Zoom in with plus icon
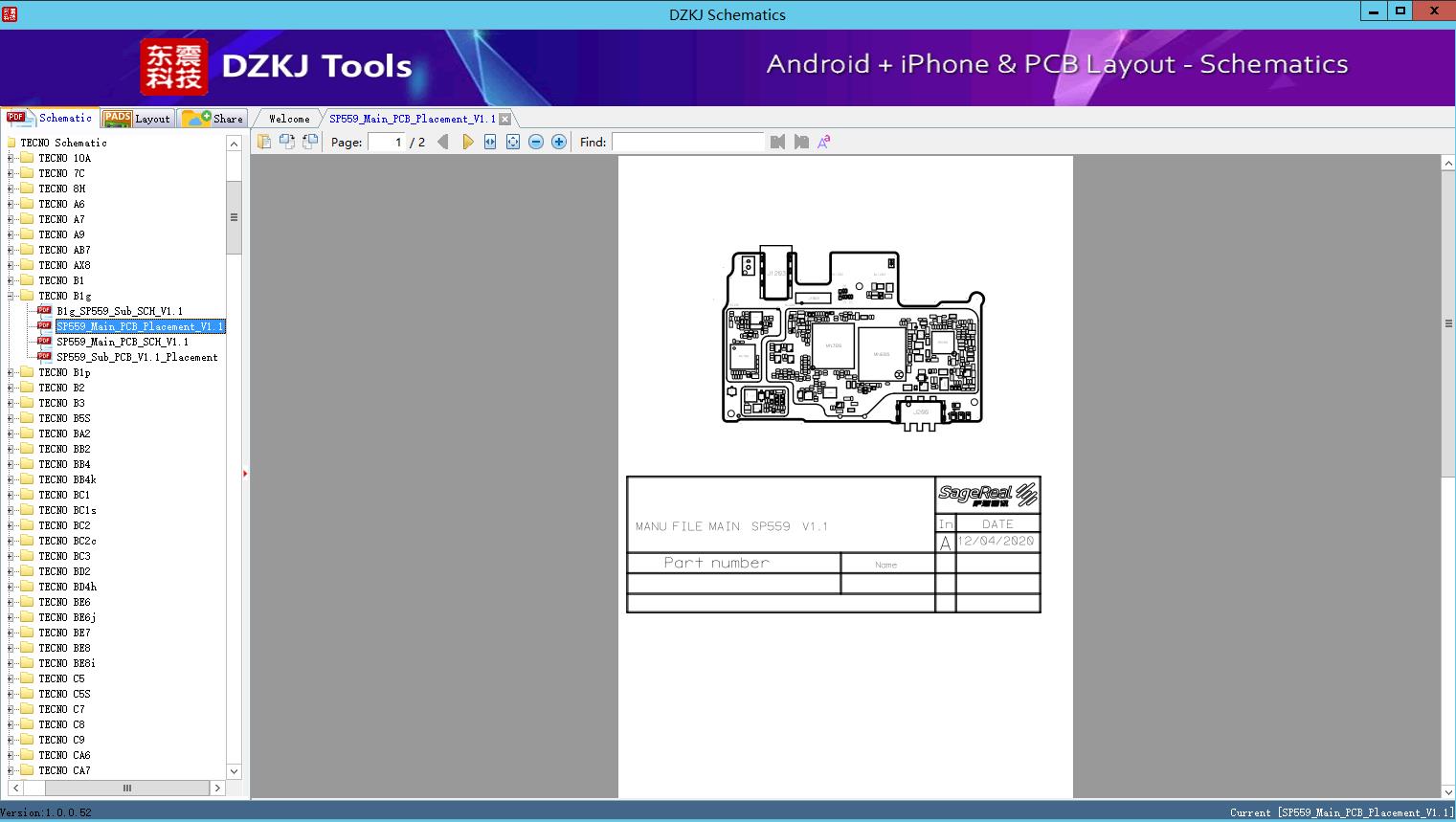Image resolution: width=1456 pixels, height=822 pixels. tap(559, 142)
